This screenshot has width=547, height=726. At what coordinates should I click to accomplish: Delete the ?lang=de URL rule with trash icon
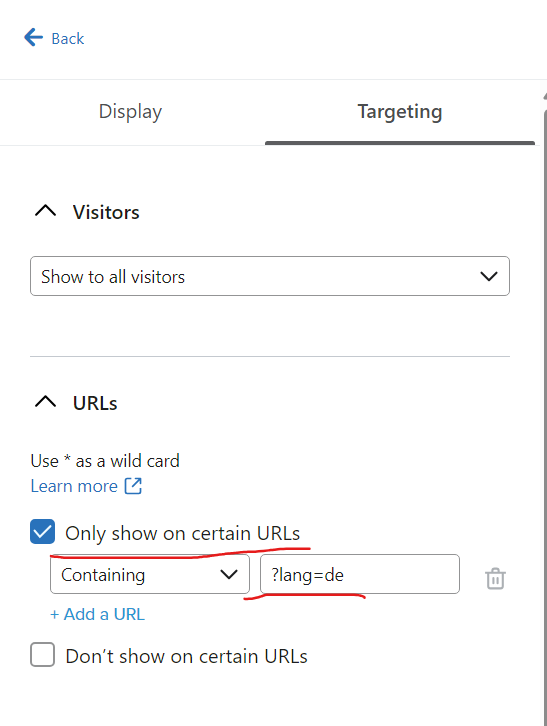click(495, 578)
